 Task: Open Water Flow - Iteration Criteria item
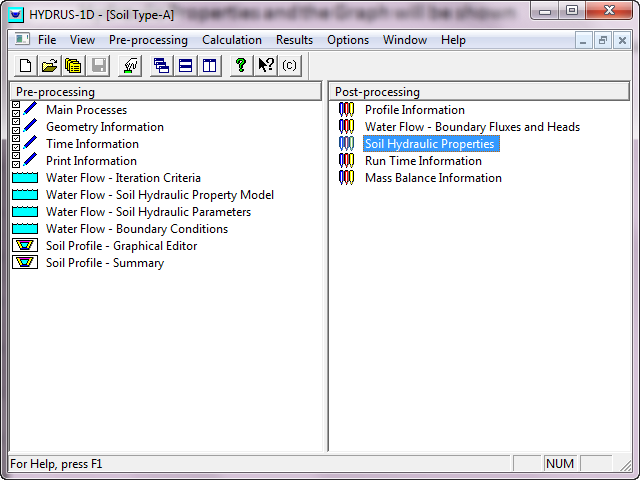(123, 178)
